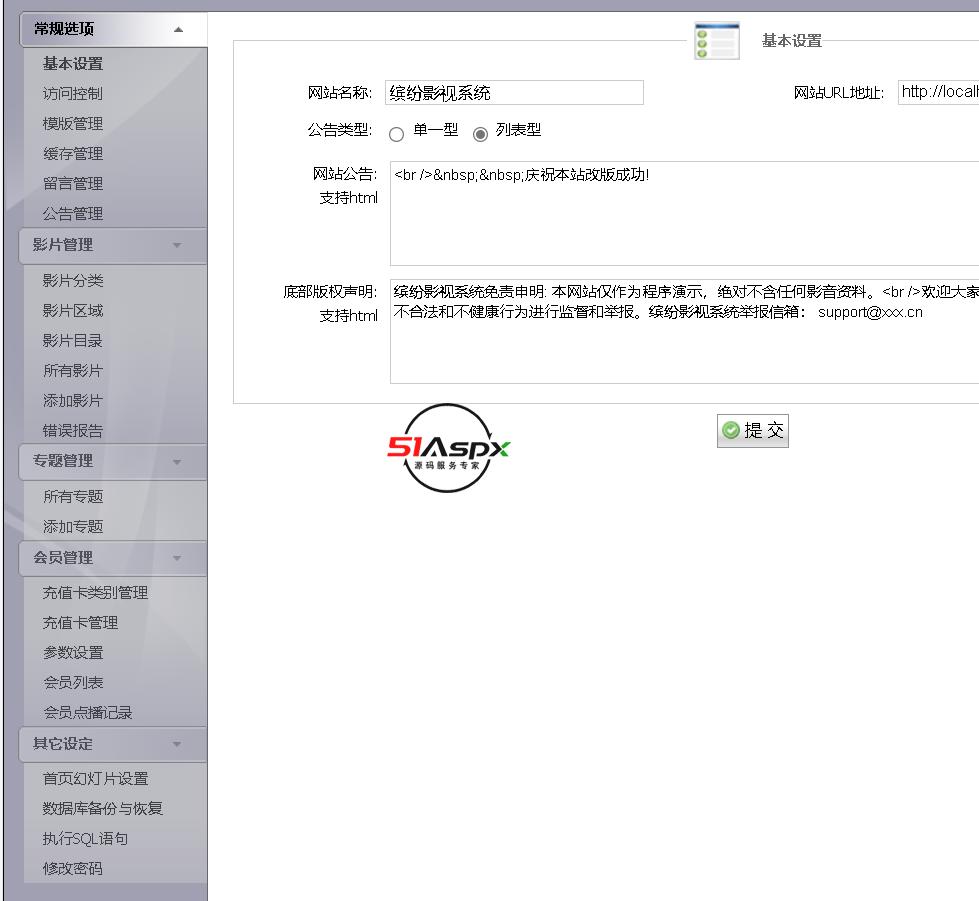Click the 网站URL地址 input field
The height and width of the screenshot is (901, 979).
coord(937,93)
